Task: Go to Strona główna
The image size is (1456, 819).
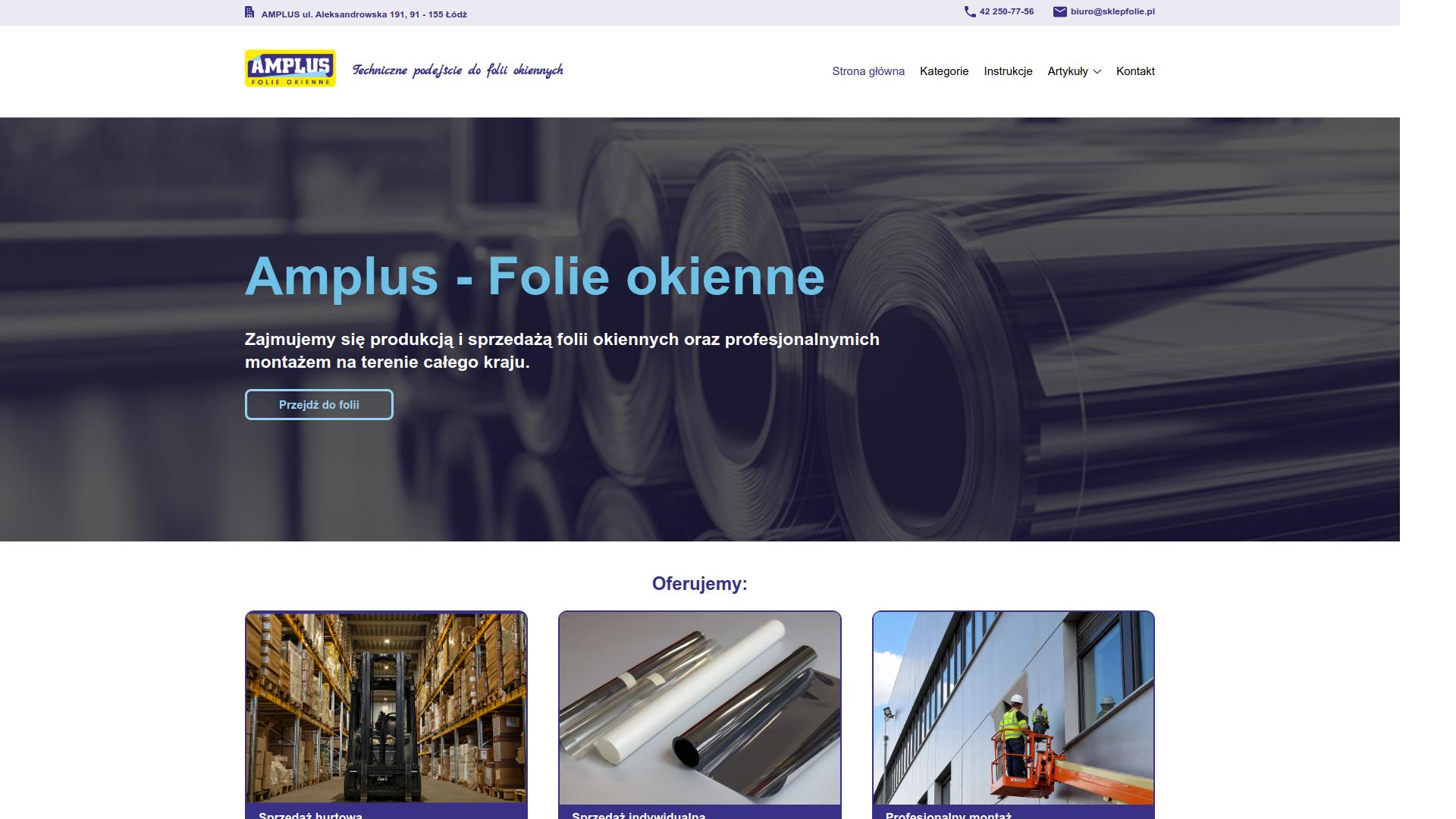Action: (868, 71)
